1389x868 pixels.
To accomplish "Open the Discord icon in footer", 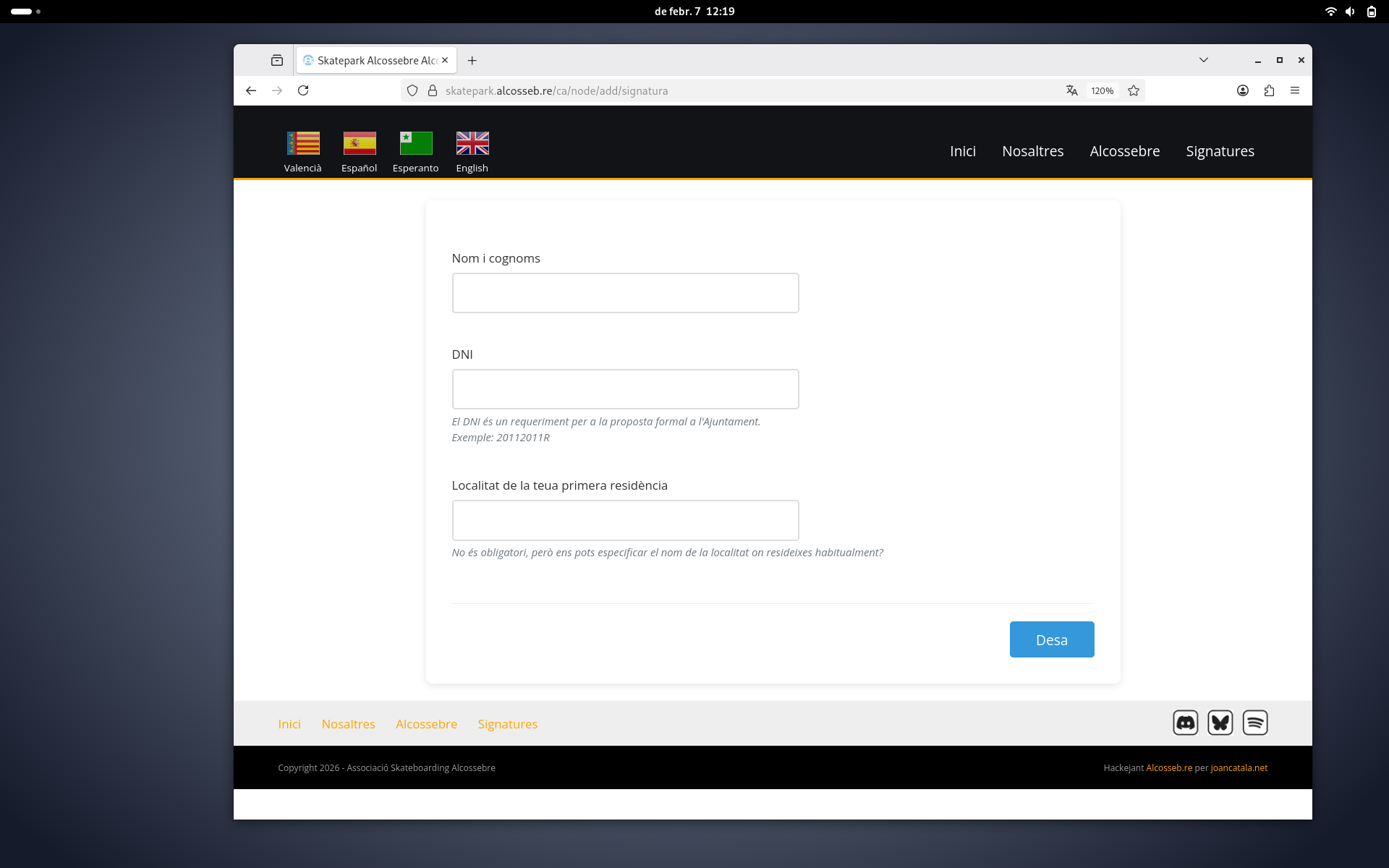I will [x=1185, y=723].
